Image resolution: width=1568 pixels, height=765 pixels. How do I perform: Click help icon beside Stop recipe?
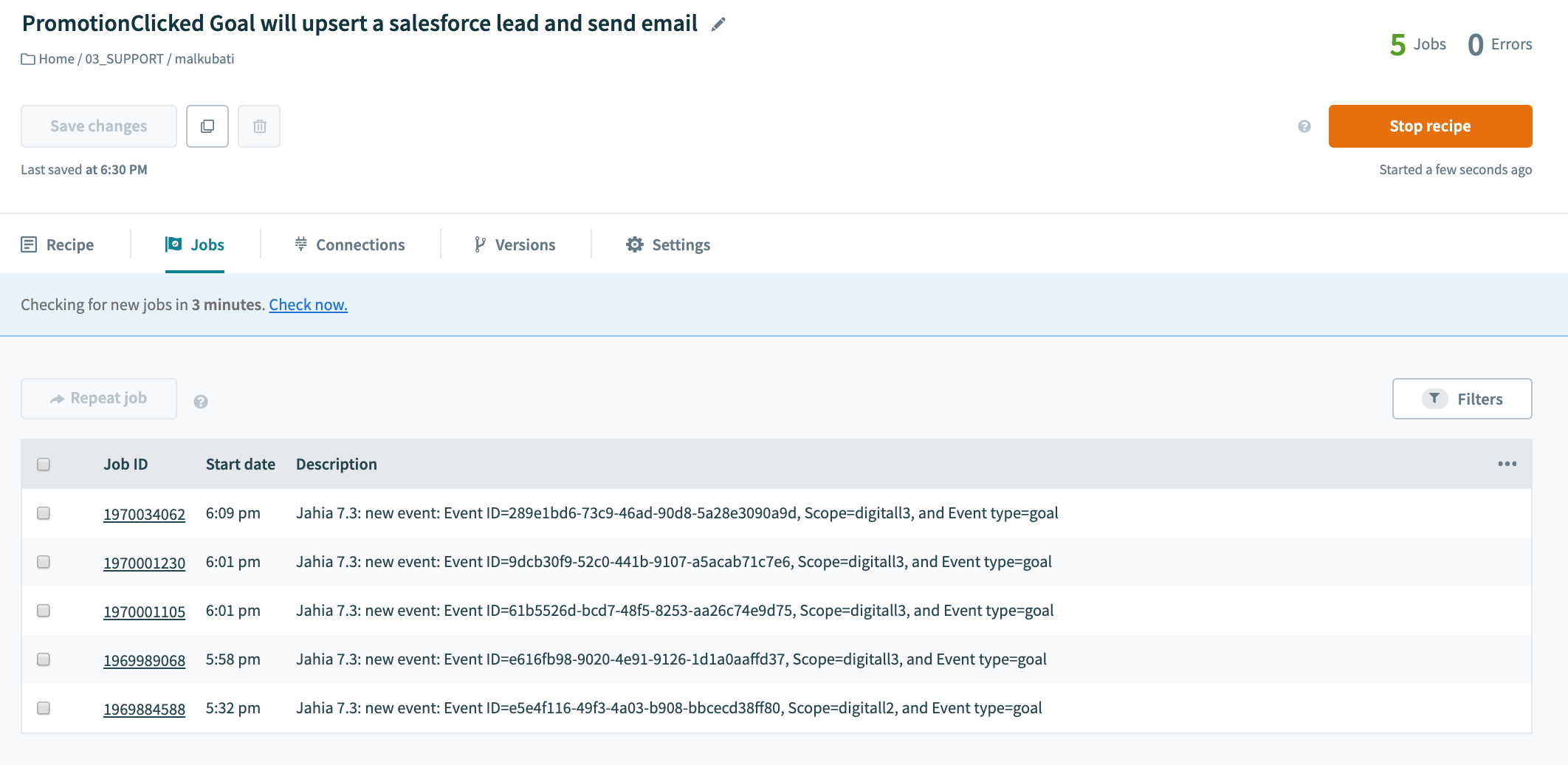[1304, 126]
